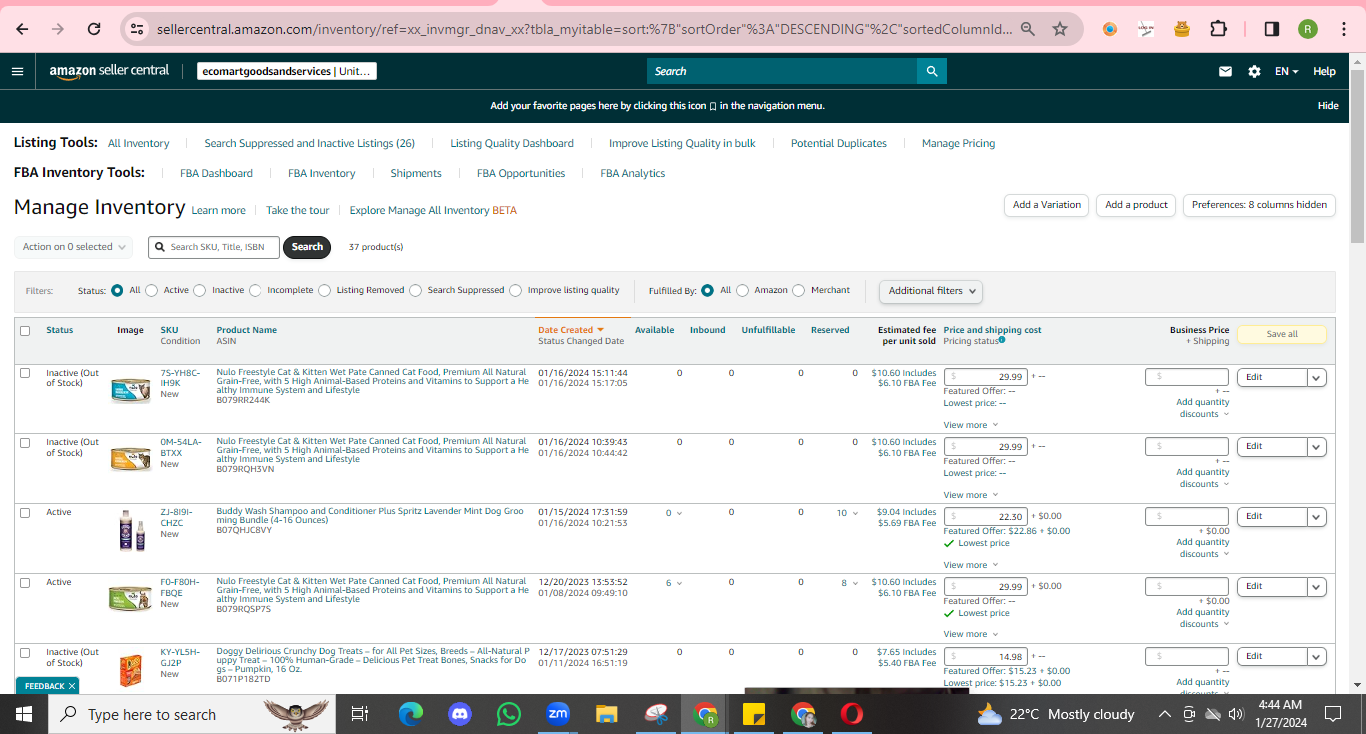Tick the select-all checkbox in table header
This screenshot has height=734, width=1366.
point(25,331)
